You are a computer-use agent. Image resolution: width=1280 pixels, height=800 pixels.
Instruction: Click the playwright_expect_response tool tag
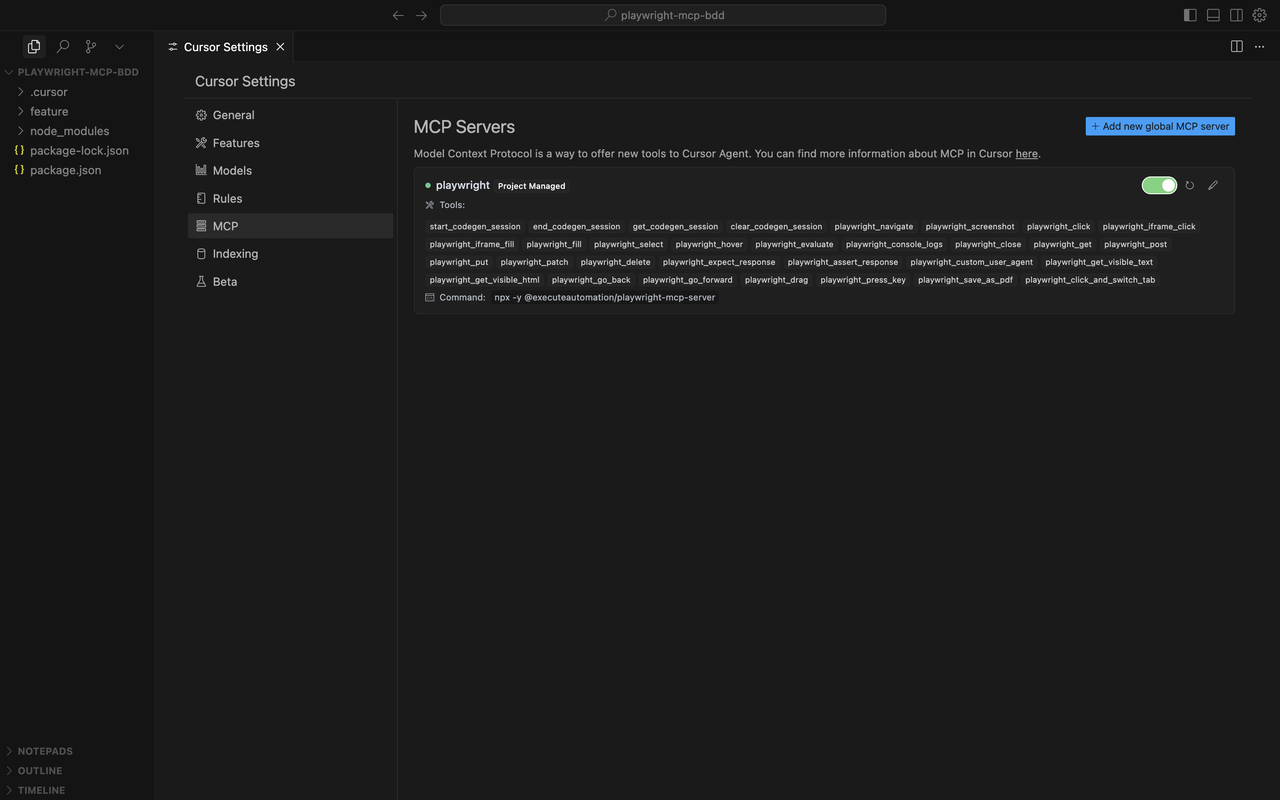point(719,263)
